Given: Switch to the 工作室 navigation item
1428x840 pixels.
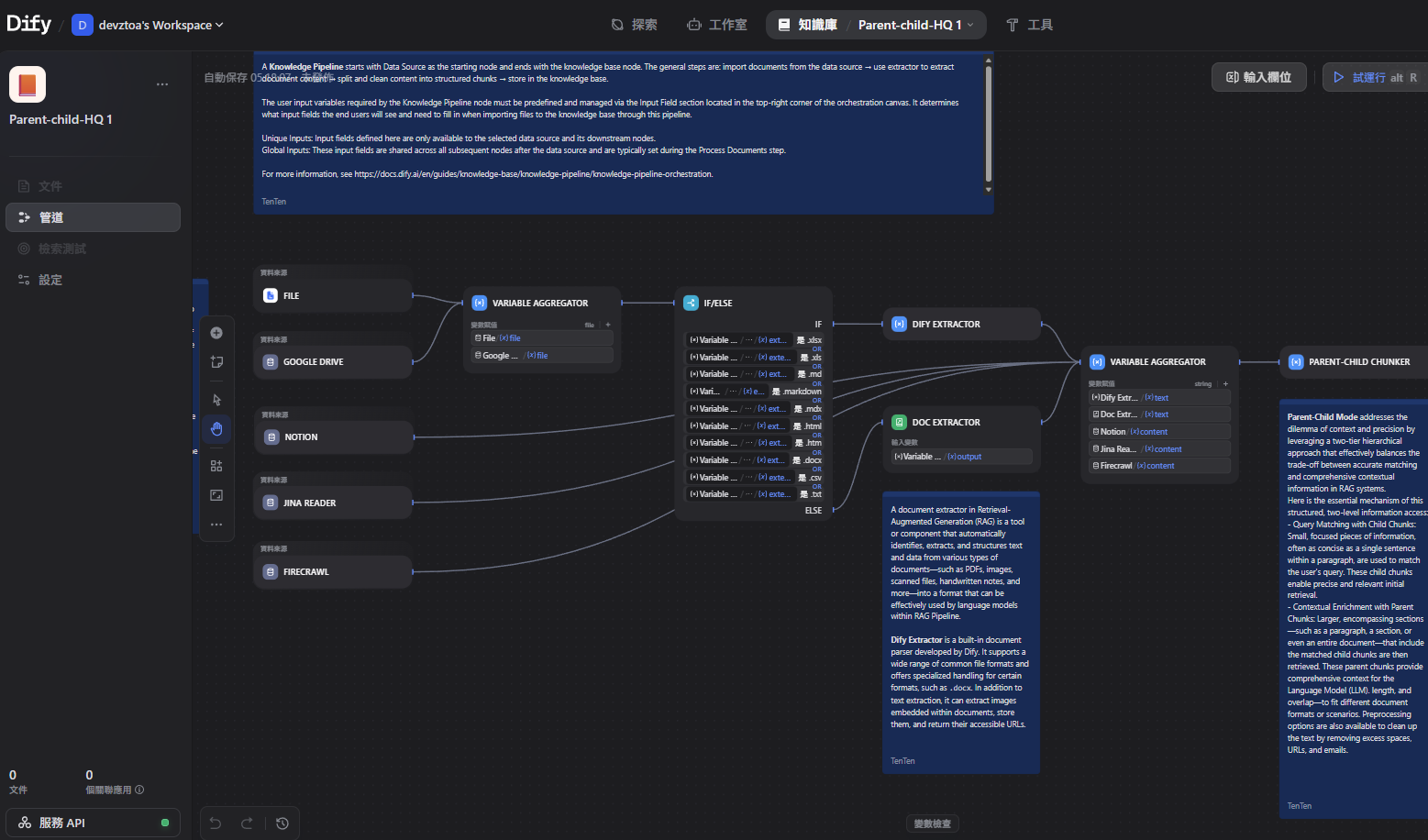Looking at the screenshot, I should click(717, 25).
